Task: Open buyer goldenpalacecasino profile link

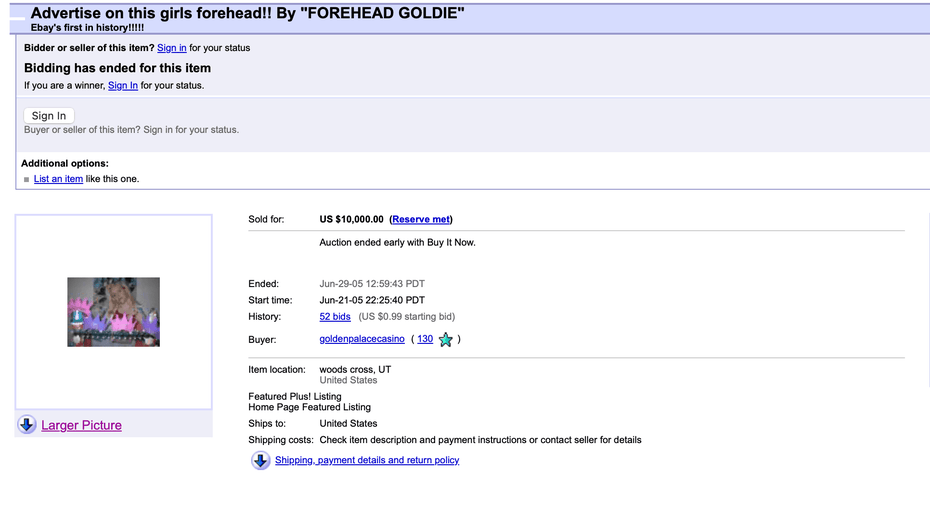Action: (x=362, y=339)
